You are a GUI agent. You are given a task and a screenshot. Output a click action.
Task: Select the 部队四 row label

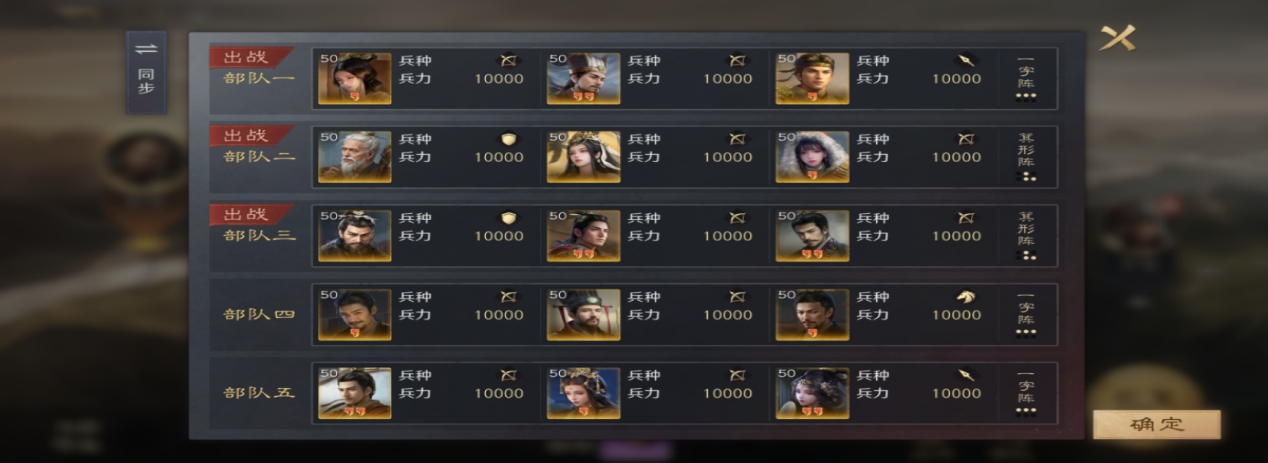(x=259, y=315)
